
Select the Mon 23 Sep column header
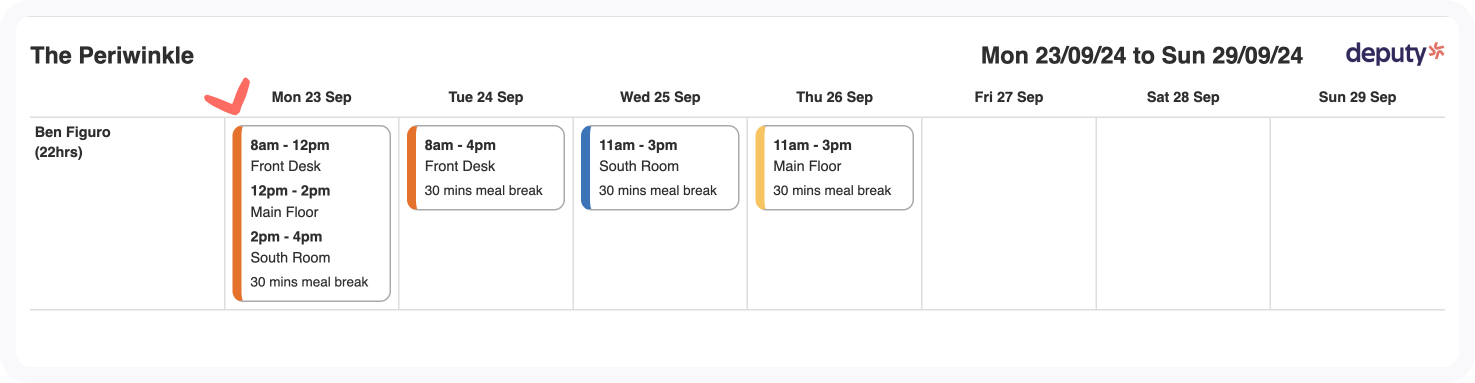click(x=311, y=97)
